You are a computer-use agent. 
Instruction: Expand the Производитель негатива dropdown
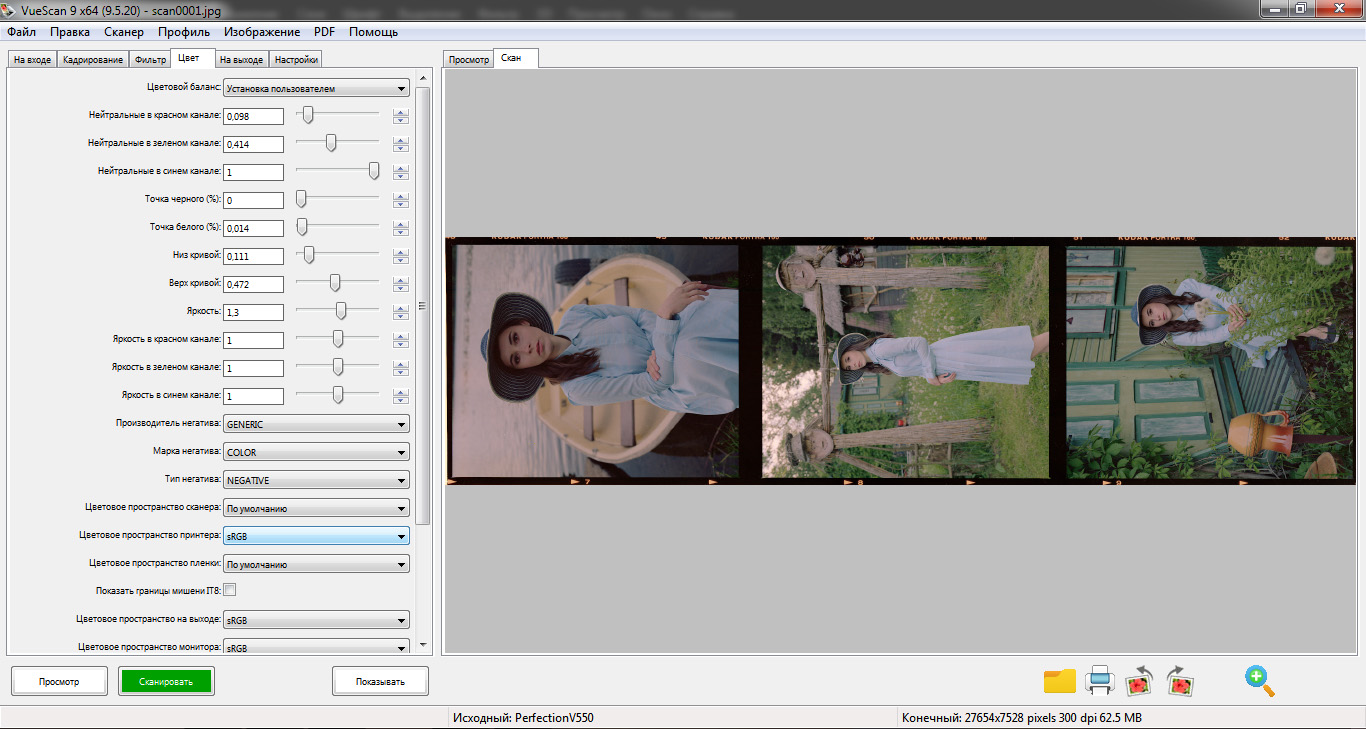tap(316, 424)
